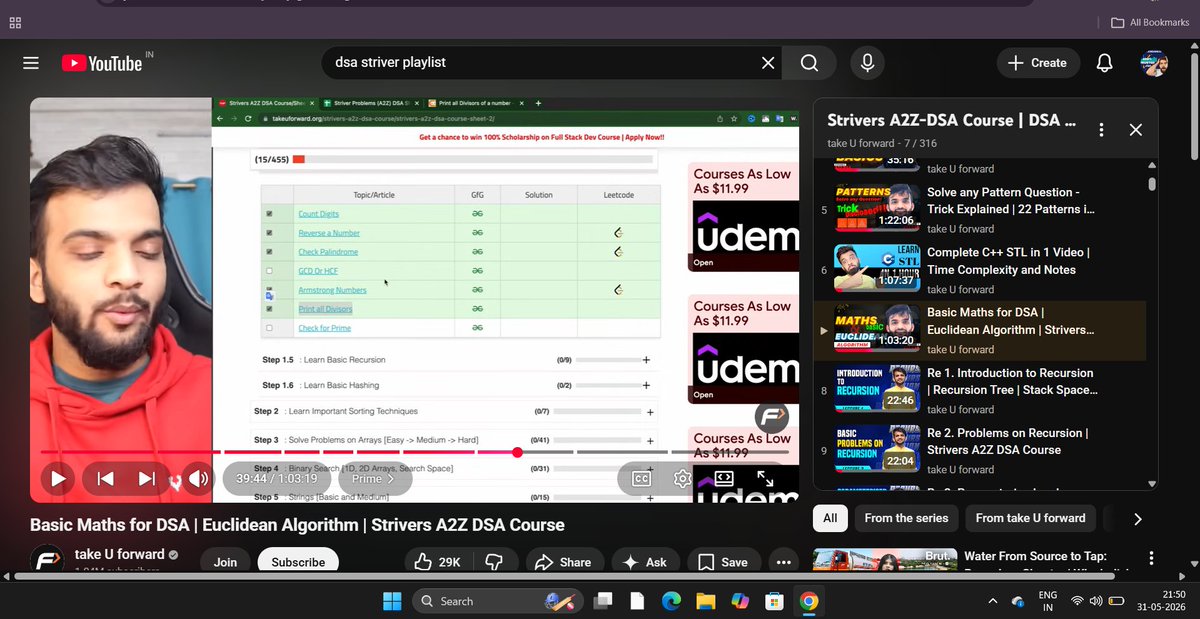
Task: Toggle closed captions
Action: tap(642, 479)
